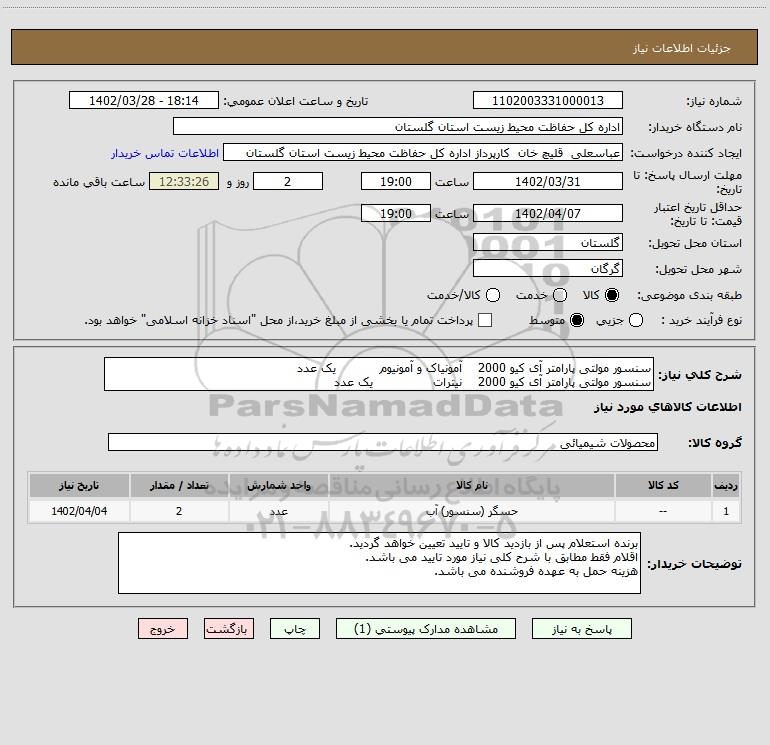Click the delivery city field گرگان
Image resolution: width=770 pixels, height=745 pixels.
548,269
